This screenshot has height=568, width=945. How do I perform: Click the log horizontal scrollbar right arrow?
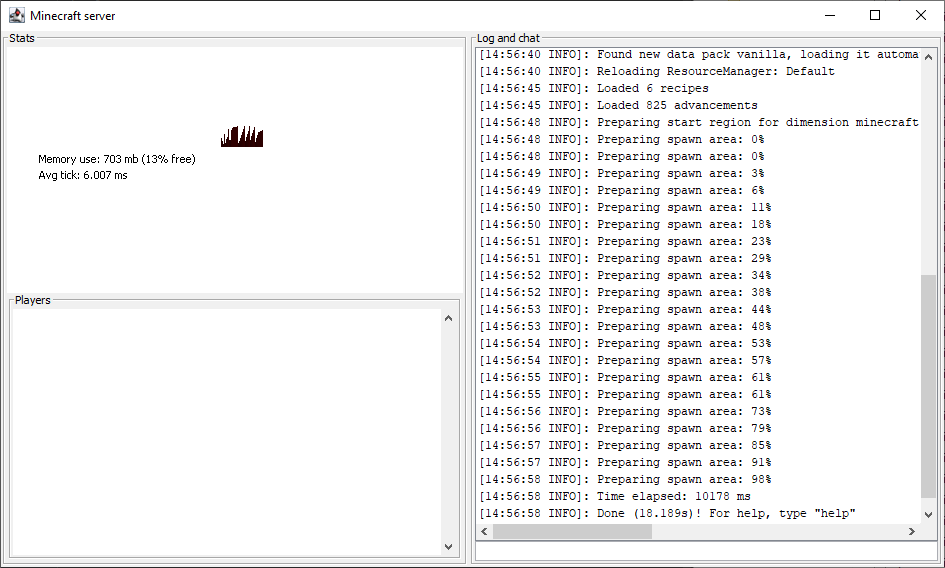tap(912, 531)
